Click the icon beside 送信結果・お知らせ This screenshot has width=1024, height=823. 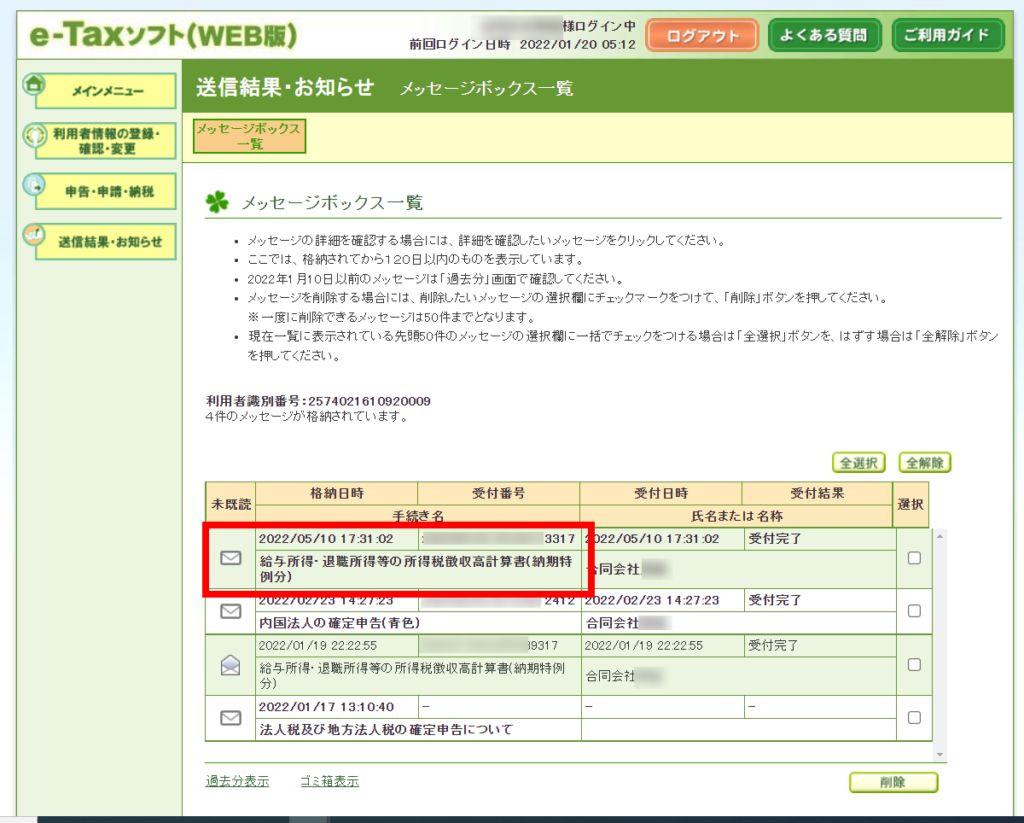click(34, 235)
